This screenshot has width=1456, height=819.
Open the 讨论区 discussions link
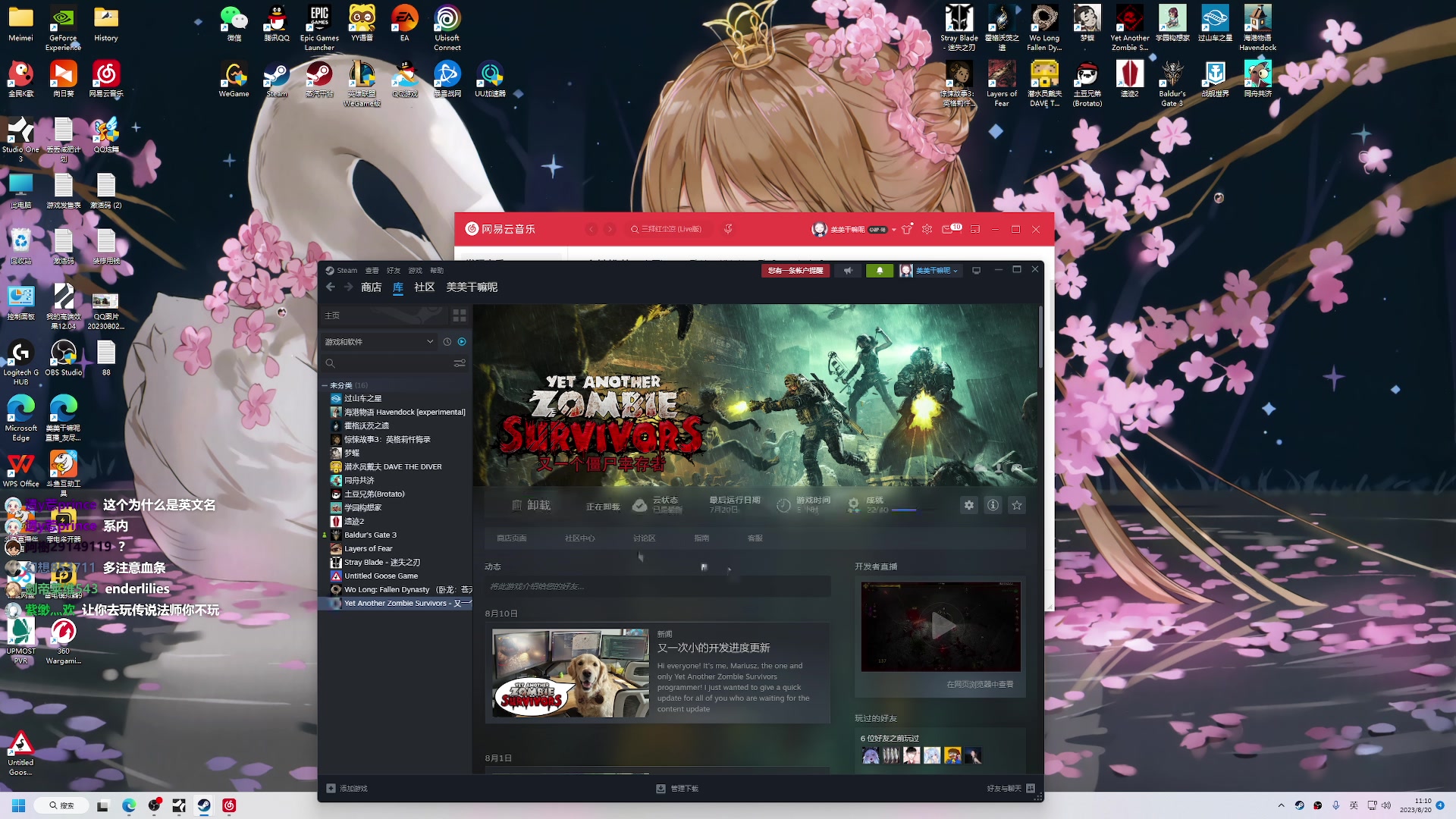click(x=645, y=538)
